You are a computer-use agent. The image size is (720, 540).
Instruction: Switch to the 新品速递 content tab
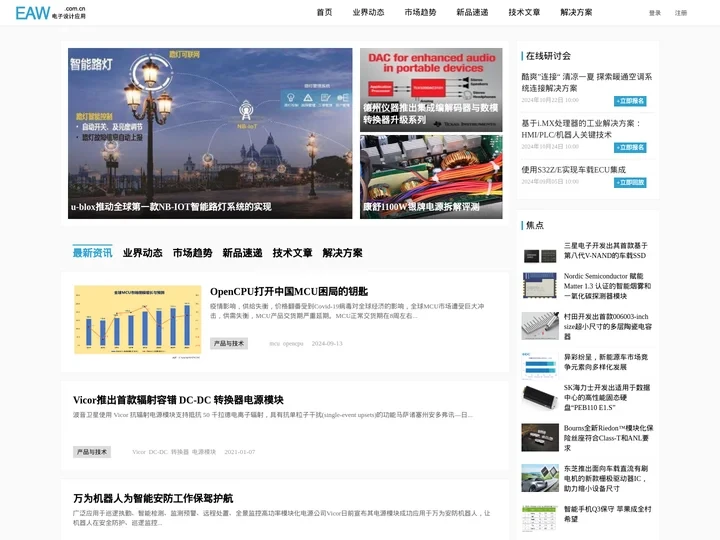pyautogui.click(x=242, y=253)
